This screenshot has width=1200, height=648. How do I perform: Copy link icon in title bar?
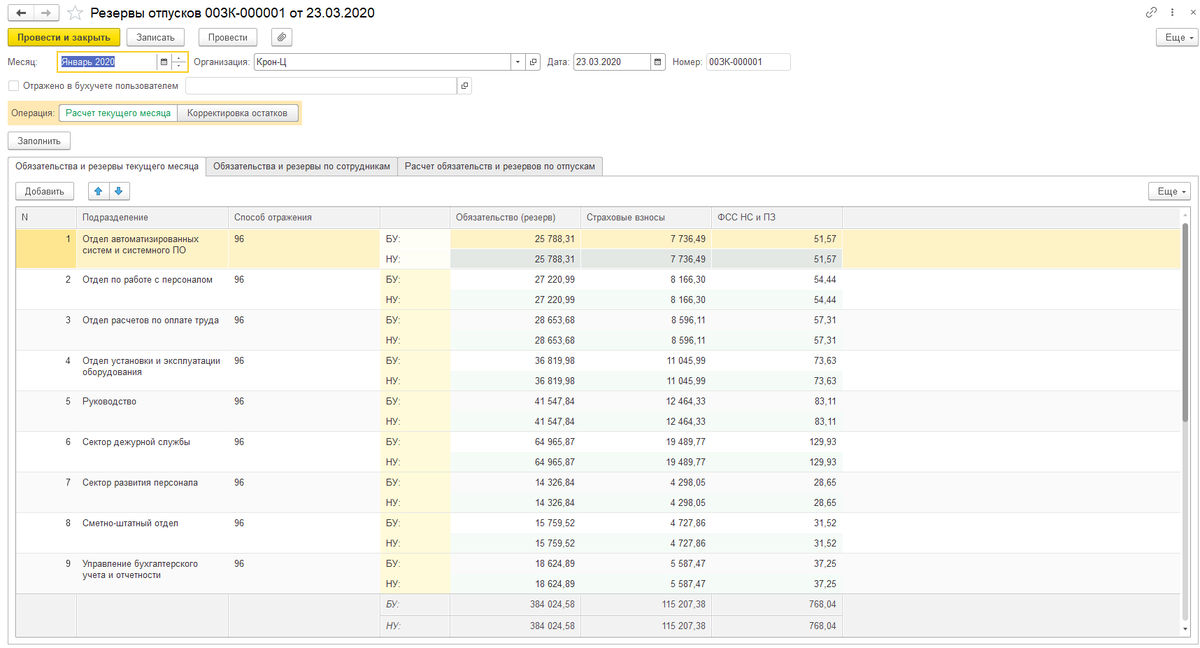pos(1151,13)
